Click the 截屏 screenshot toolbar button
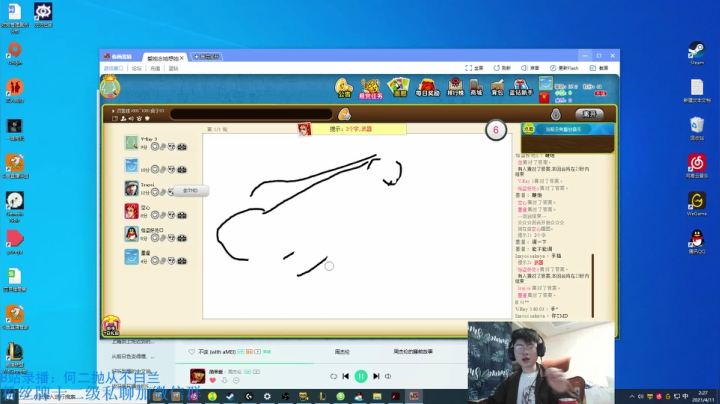The height and width of the screenshot is (404, 720). click(x=599, y=68)
